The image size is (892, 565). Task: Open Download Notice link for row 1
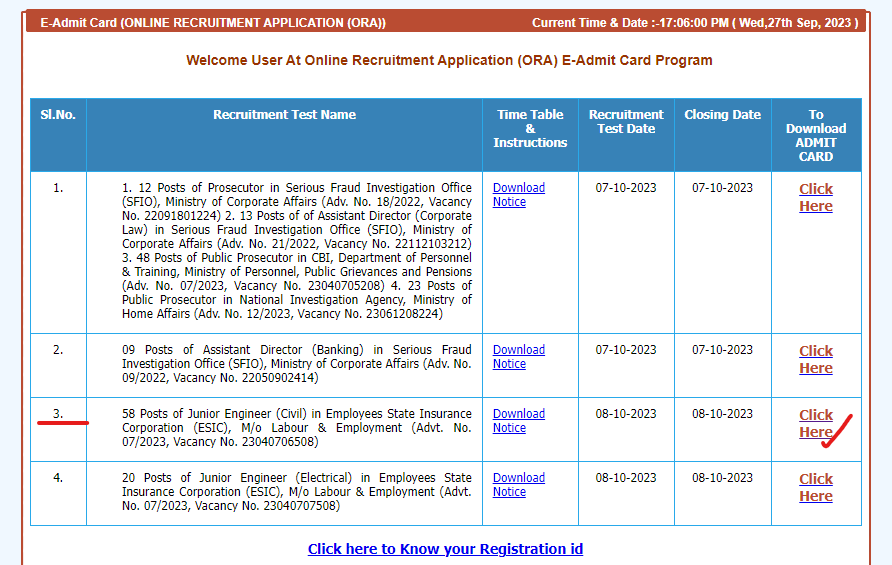(518, 195)
